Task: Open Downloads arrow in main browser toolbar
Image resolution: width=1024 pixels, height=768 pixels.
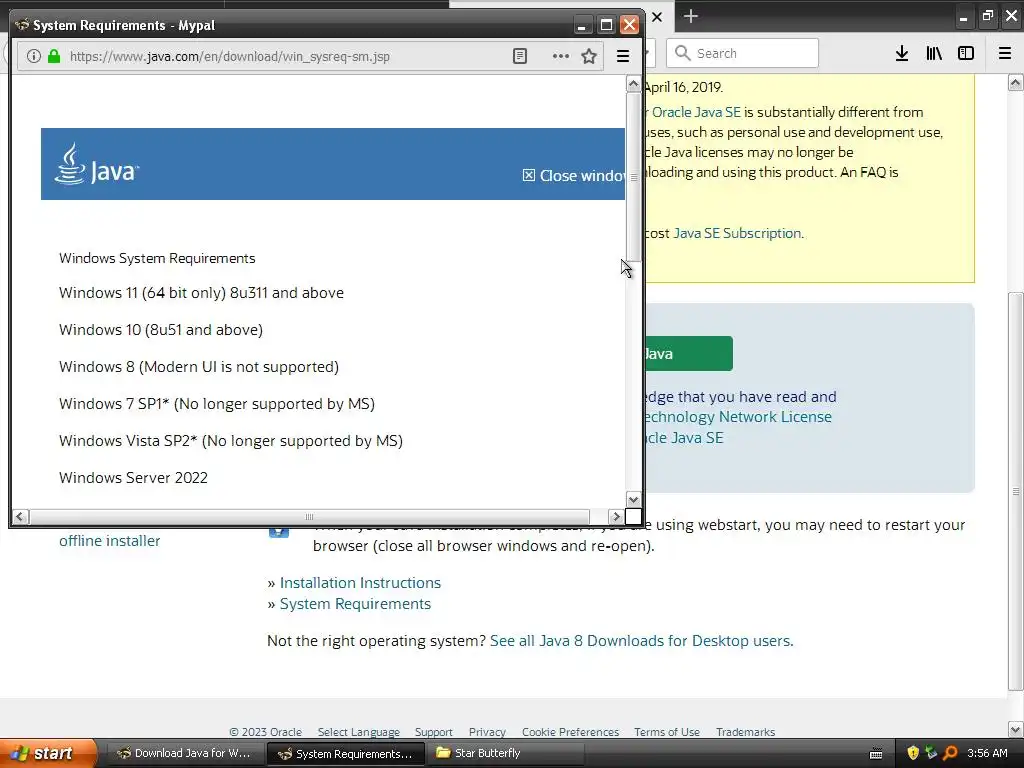Action: coord(902,54)
